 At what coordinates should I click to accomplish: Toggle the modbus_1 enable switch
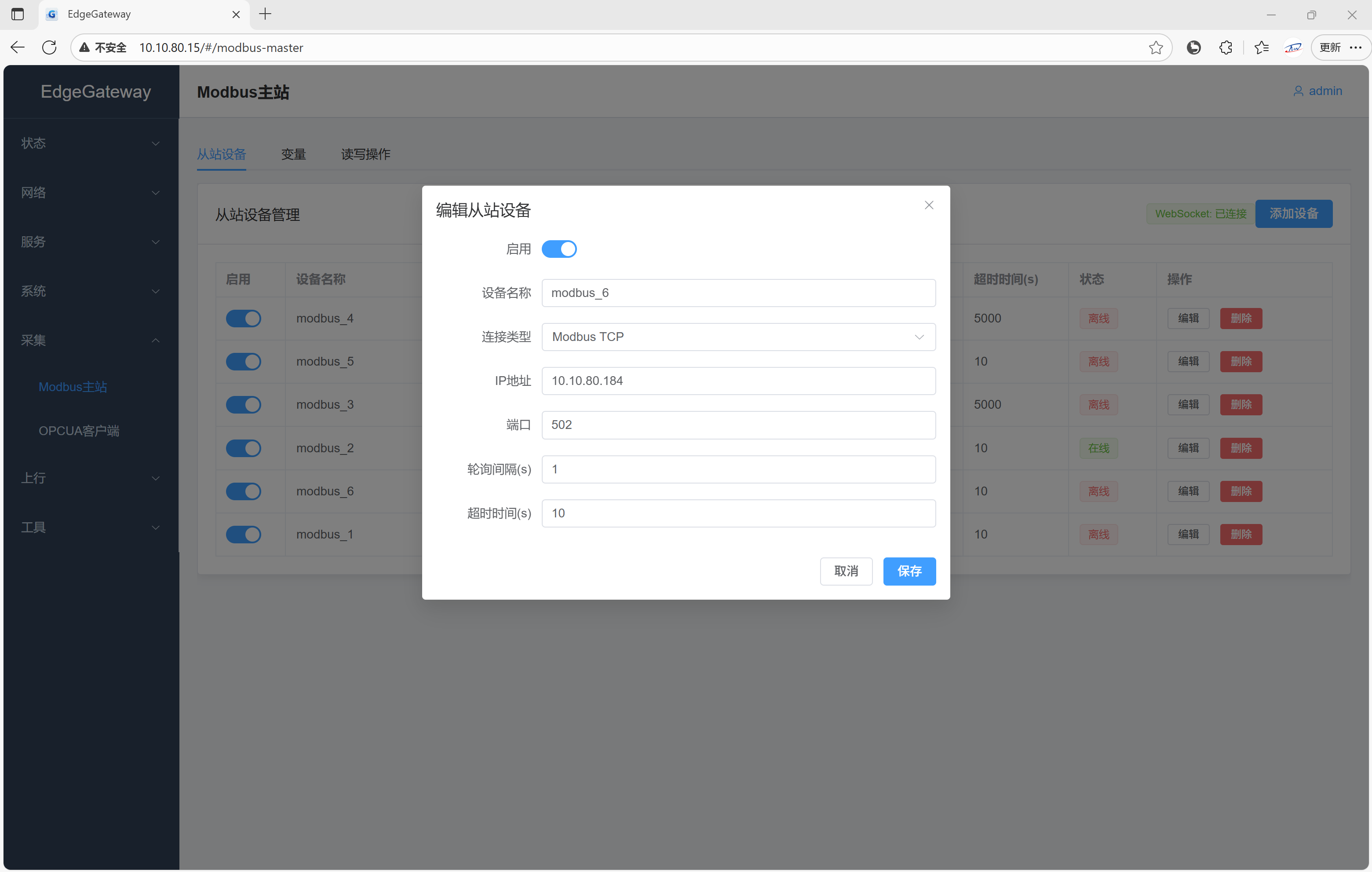pos(243,534)
